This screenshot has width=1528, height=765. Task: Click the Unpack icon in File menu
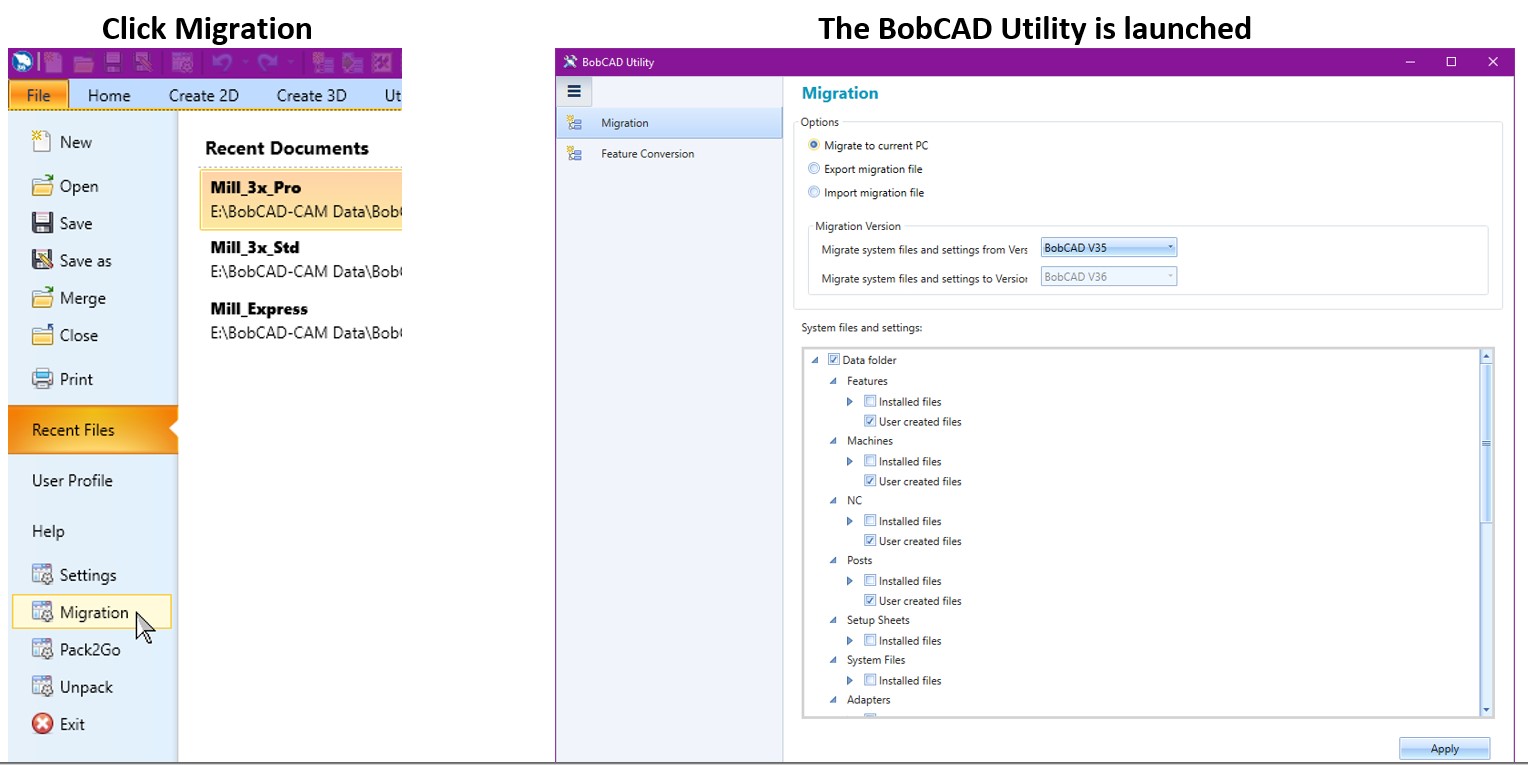click(42, 686)
